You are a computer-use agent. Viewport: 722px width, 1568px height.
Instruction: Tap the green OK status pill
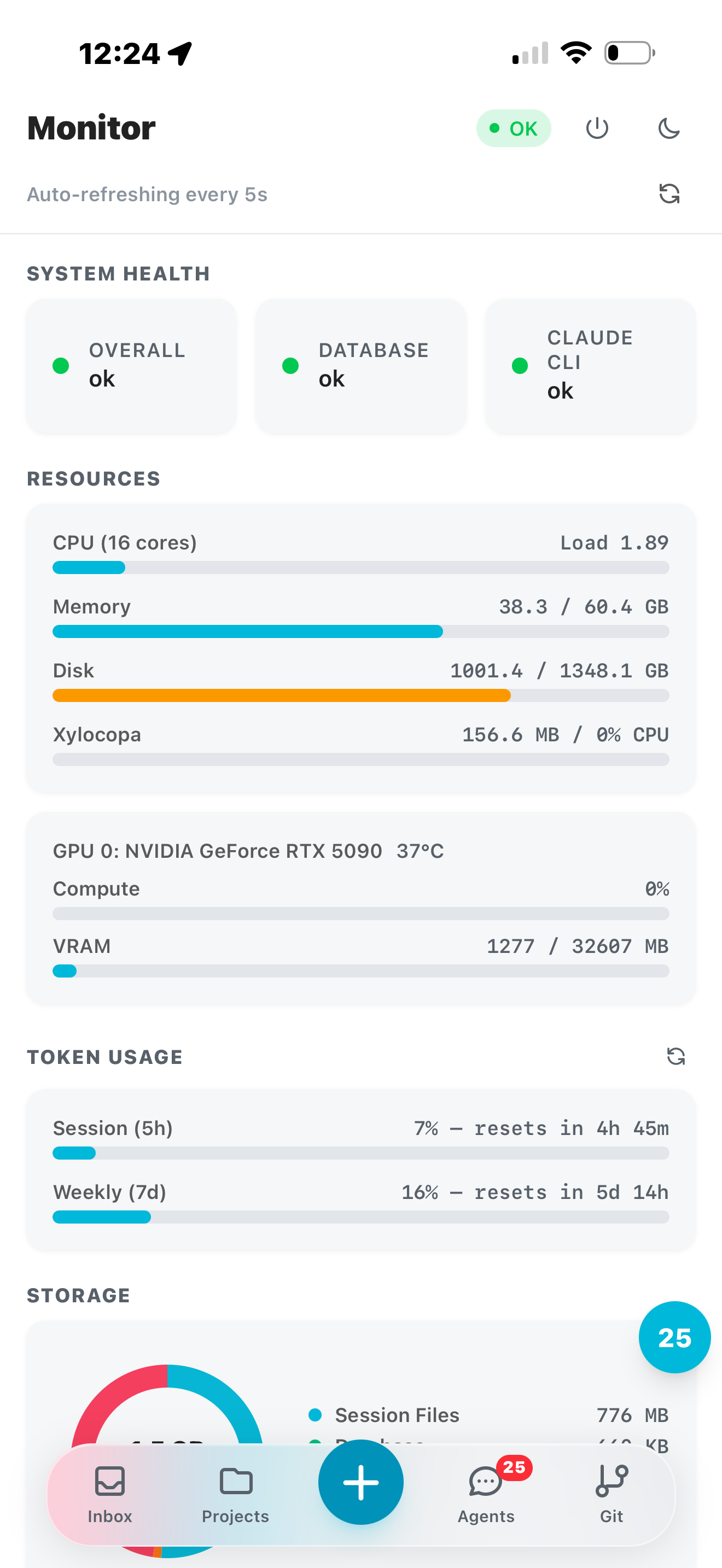pos(513,128)
